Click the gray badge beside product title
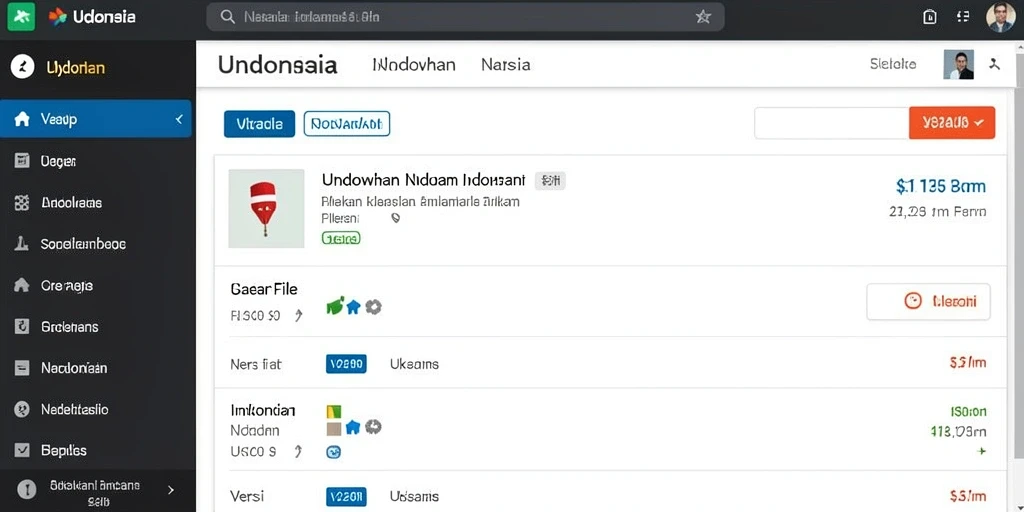 click(x=551, y=181)
